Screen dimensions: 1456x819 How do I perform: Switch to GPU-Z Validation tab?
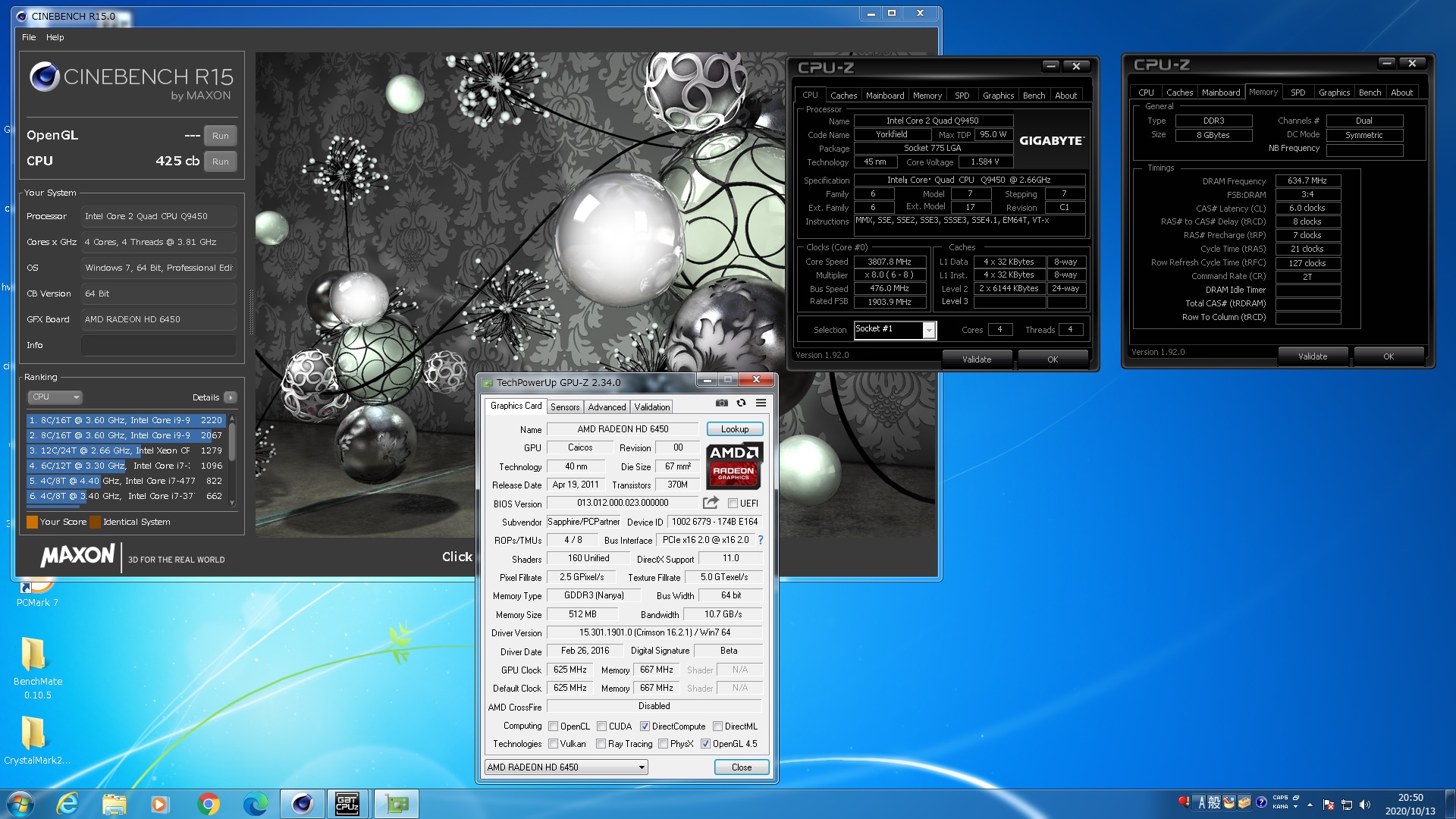(652, 407)
